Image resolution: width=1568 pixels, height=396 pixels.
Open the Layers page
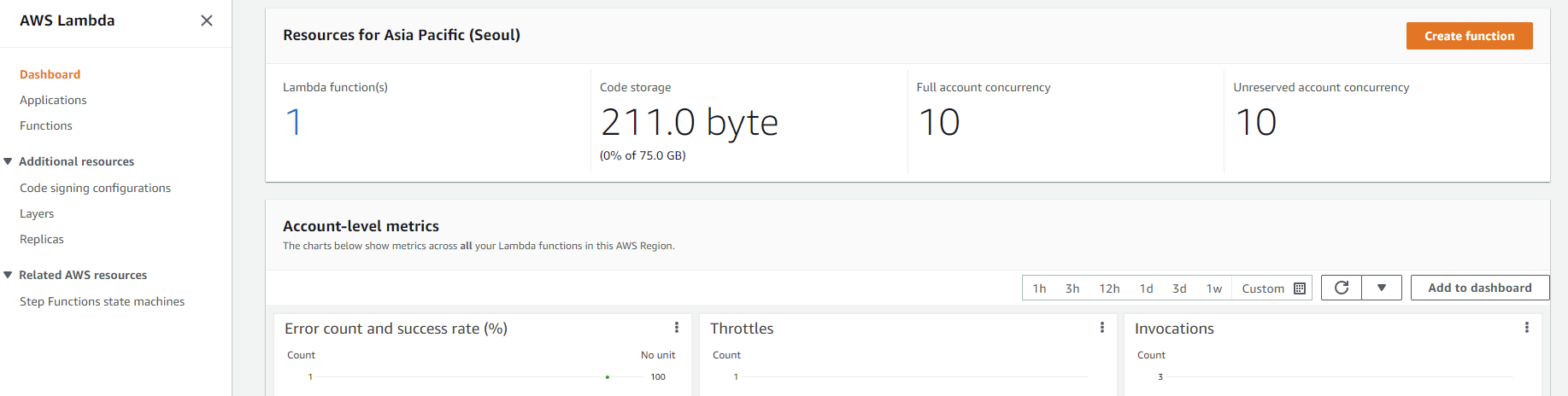pos(37,213)
